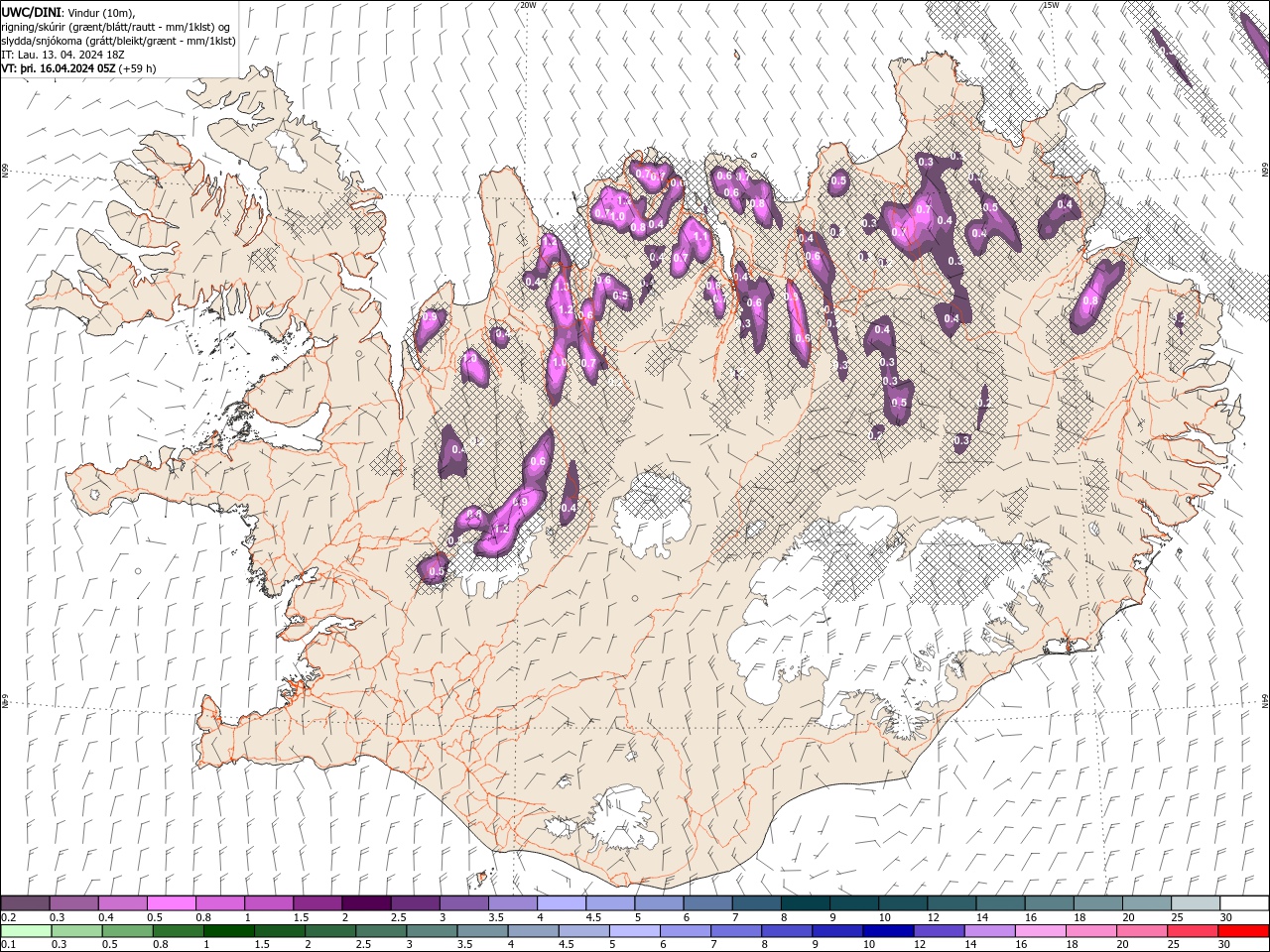Select the light lavender upper swatch starting at 4

coord(563,902)
